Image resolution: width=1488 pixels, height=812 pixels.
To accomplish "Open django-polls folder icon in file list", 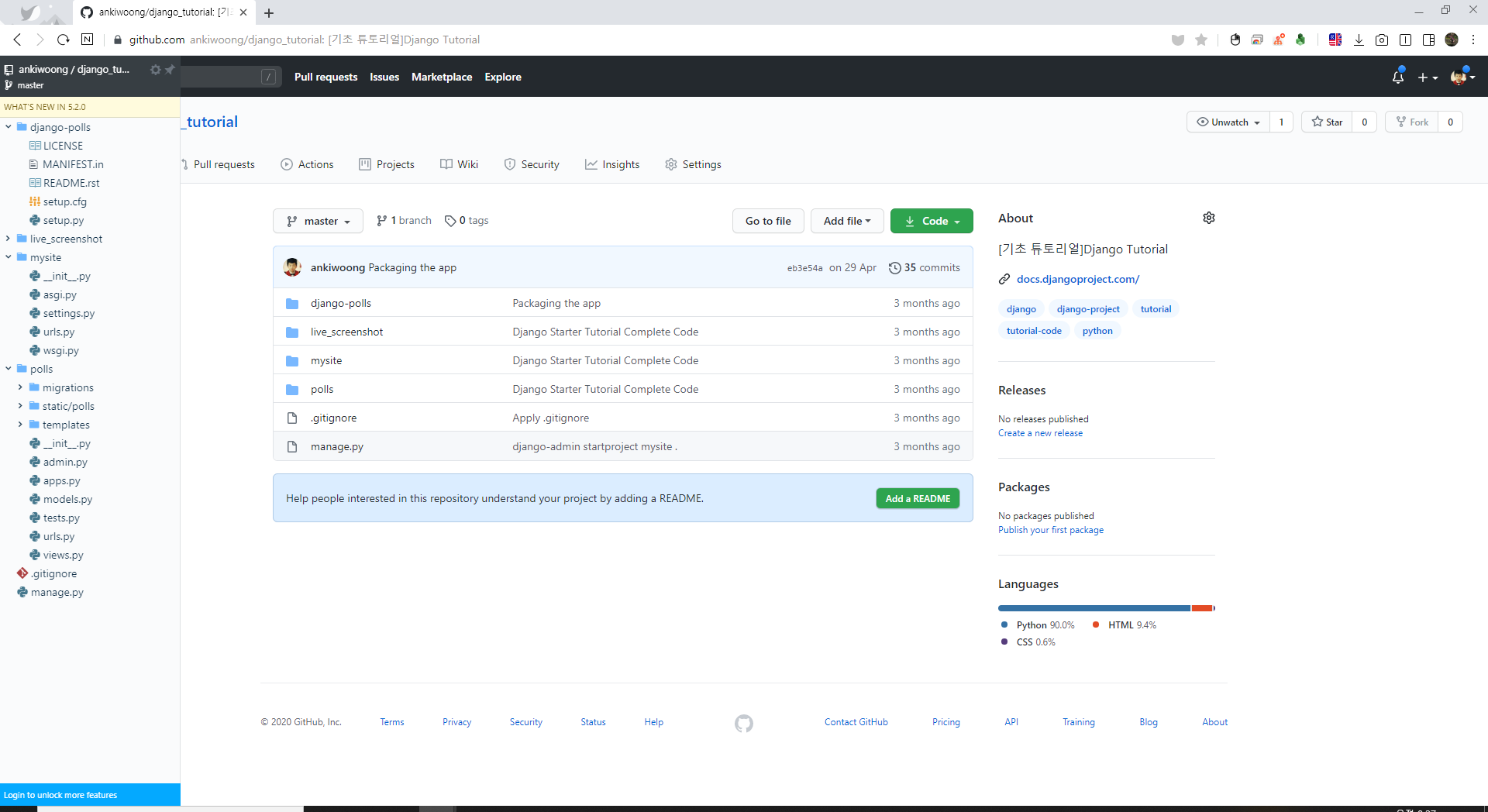I will click(x=292, y=304).
